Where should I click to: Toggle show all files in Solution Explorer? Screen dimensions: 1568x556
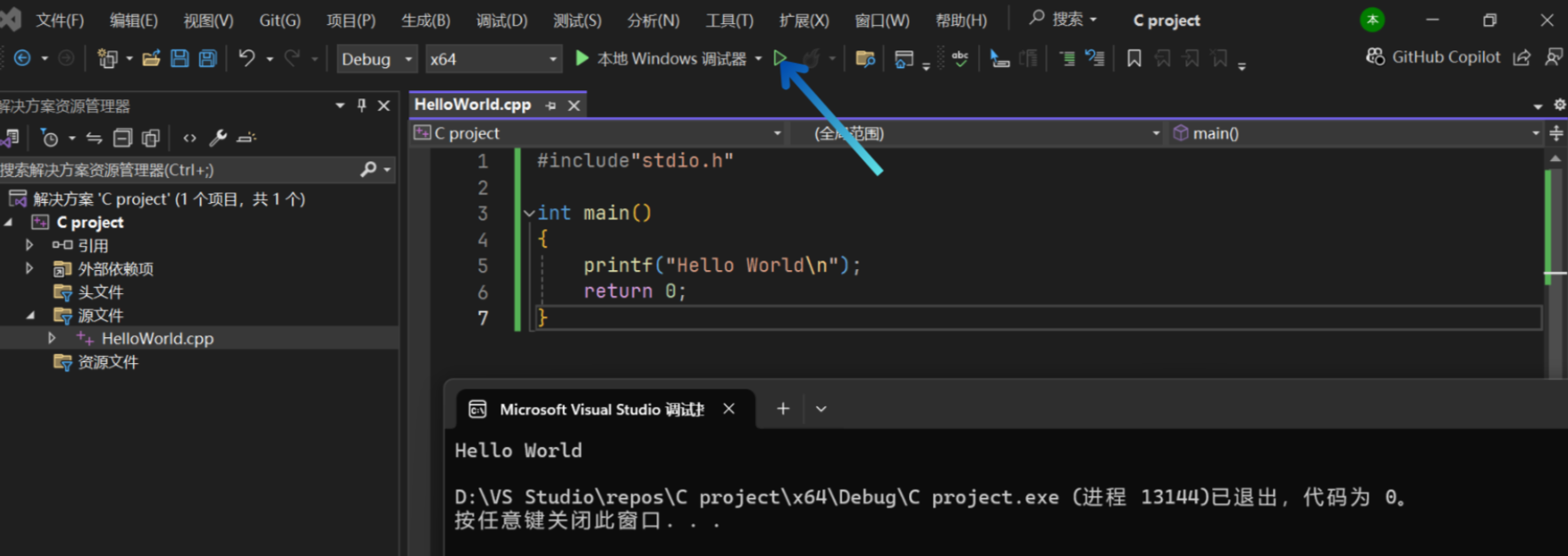tap(151, 138)
